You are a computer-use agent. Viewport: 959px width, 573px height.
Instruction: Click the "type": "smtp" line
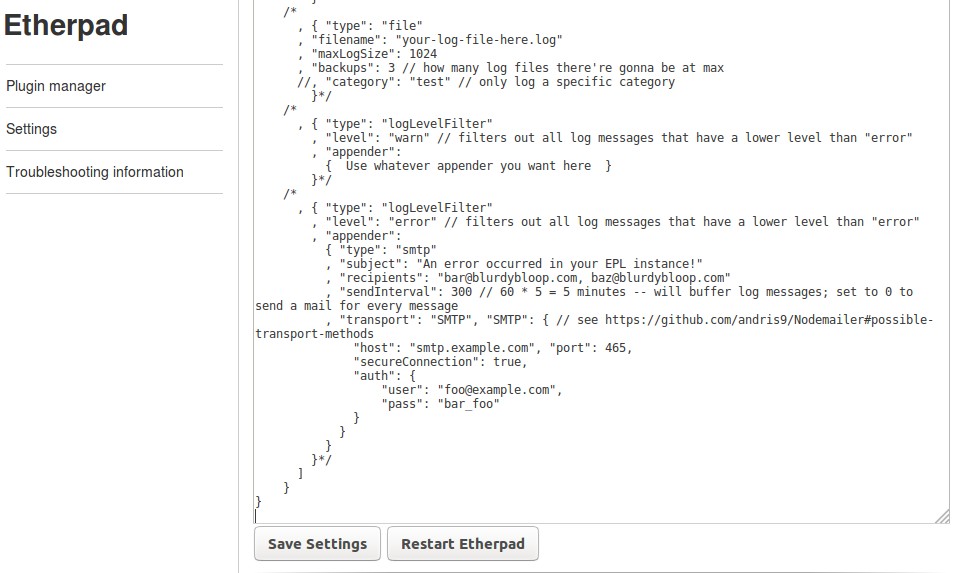pos(387,250)
